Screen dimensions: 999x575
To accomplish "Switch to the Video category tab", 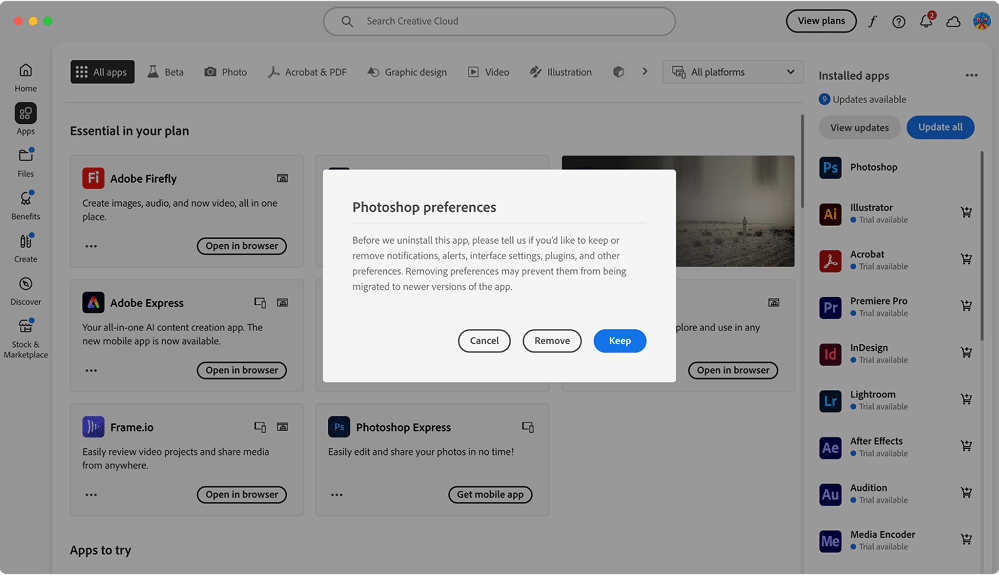I will pos(489,72).
